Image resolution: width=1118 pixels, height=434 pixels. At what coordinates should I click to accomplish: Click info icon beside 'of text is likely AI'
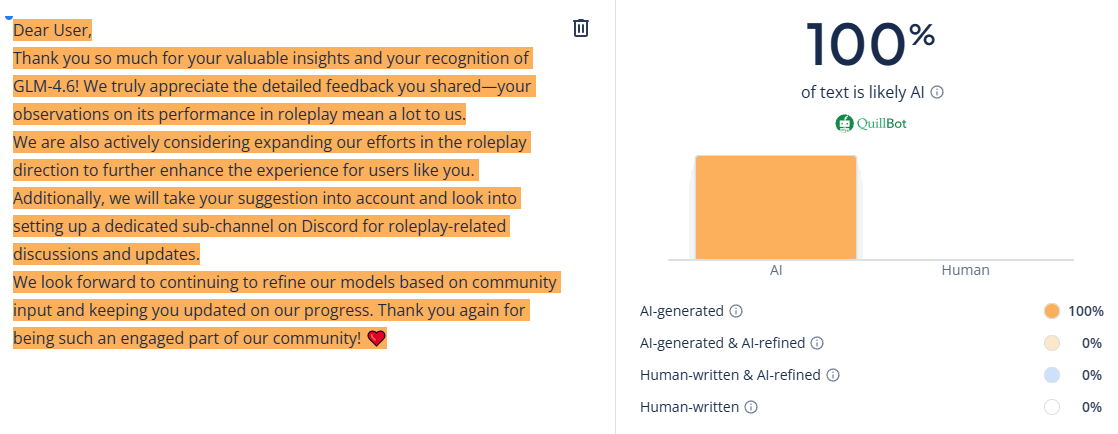point(937,92)
